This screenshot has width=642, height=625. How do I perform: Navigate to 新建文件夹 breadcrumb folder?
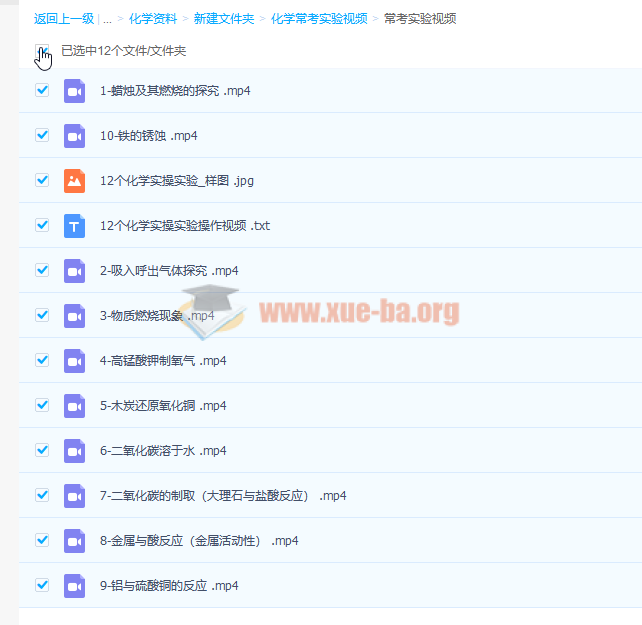click(225, 19)
